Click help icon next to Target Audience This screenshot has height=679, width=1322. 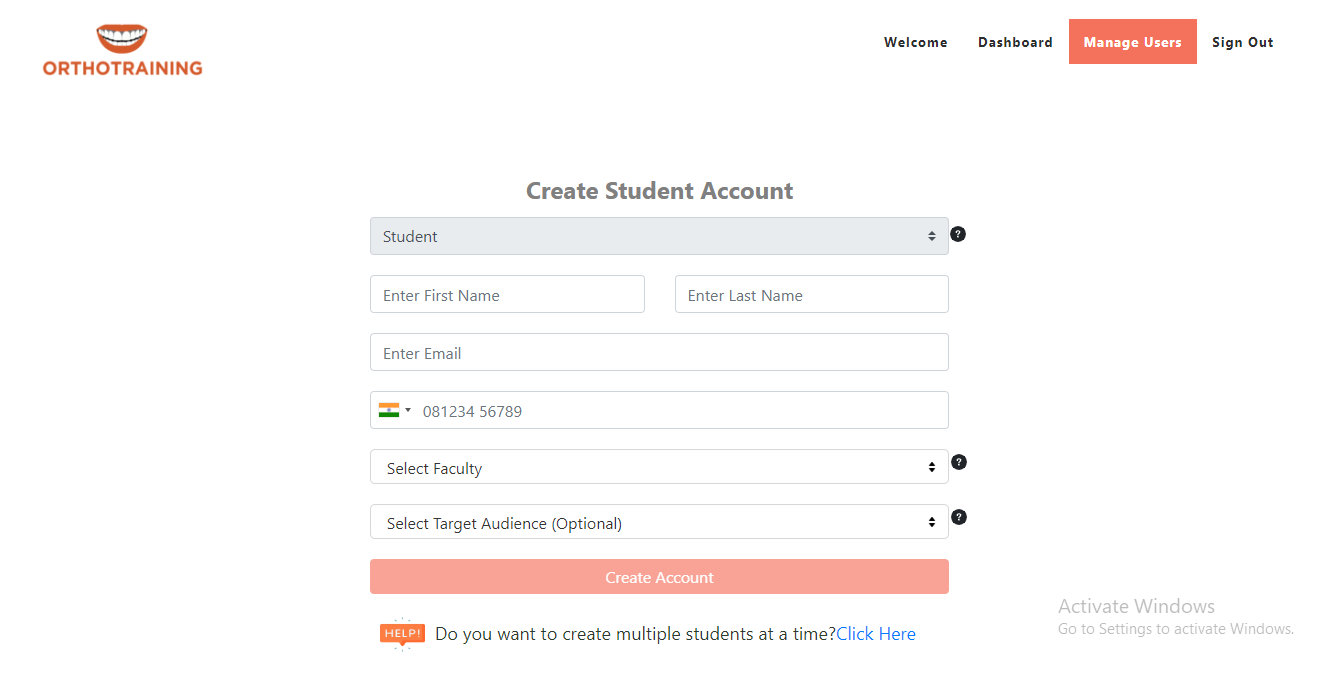tap(959, 517)
